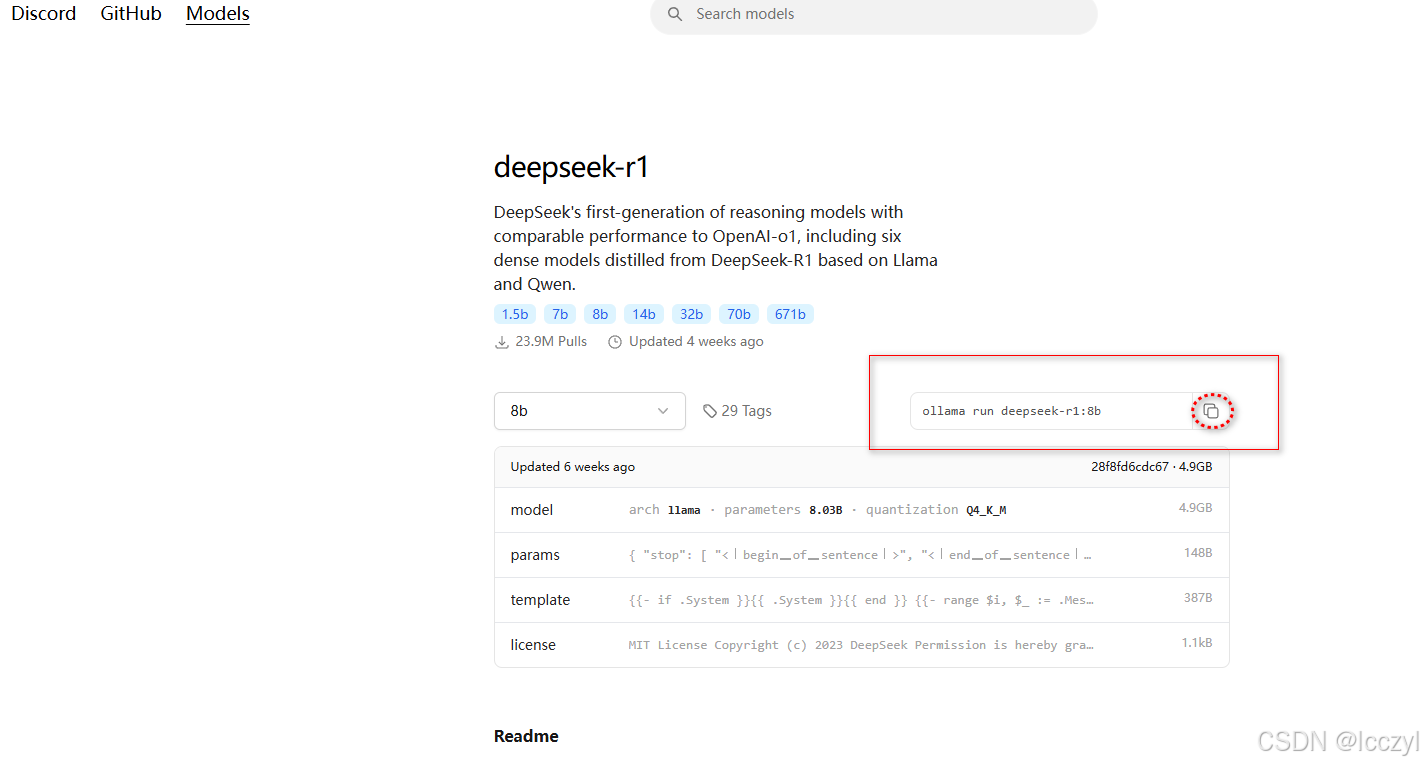Click the search magnifier icon
This screenshot has width=1424, height=767.
(675, 14)
